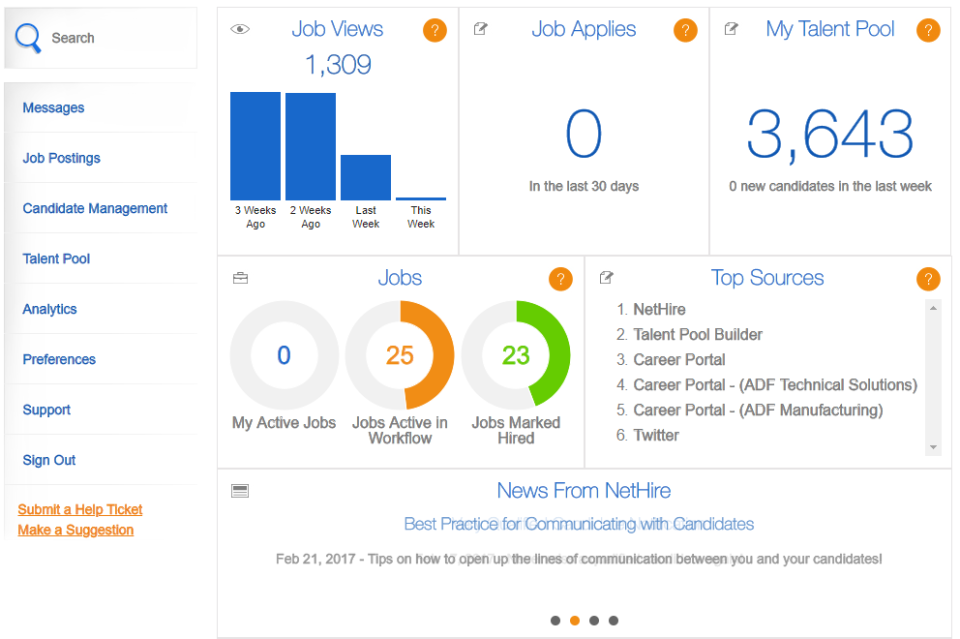Image resolution: width=960 pixels, height=639 pixels.
Task: Click the Make a Suggestion link
Action: [x=75, y=530]
